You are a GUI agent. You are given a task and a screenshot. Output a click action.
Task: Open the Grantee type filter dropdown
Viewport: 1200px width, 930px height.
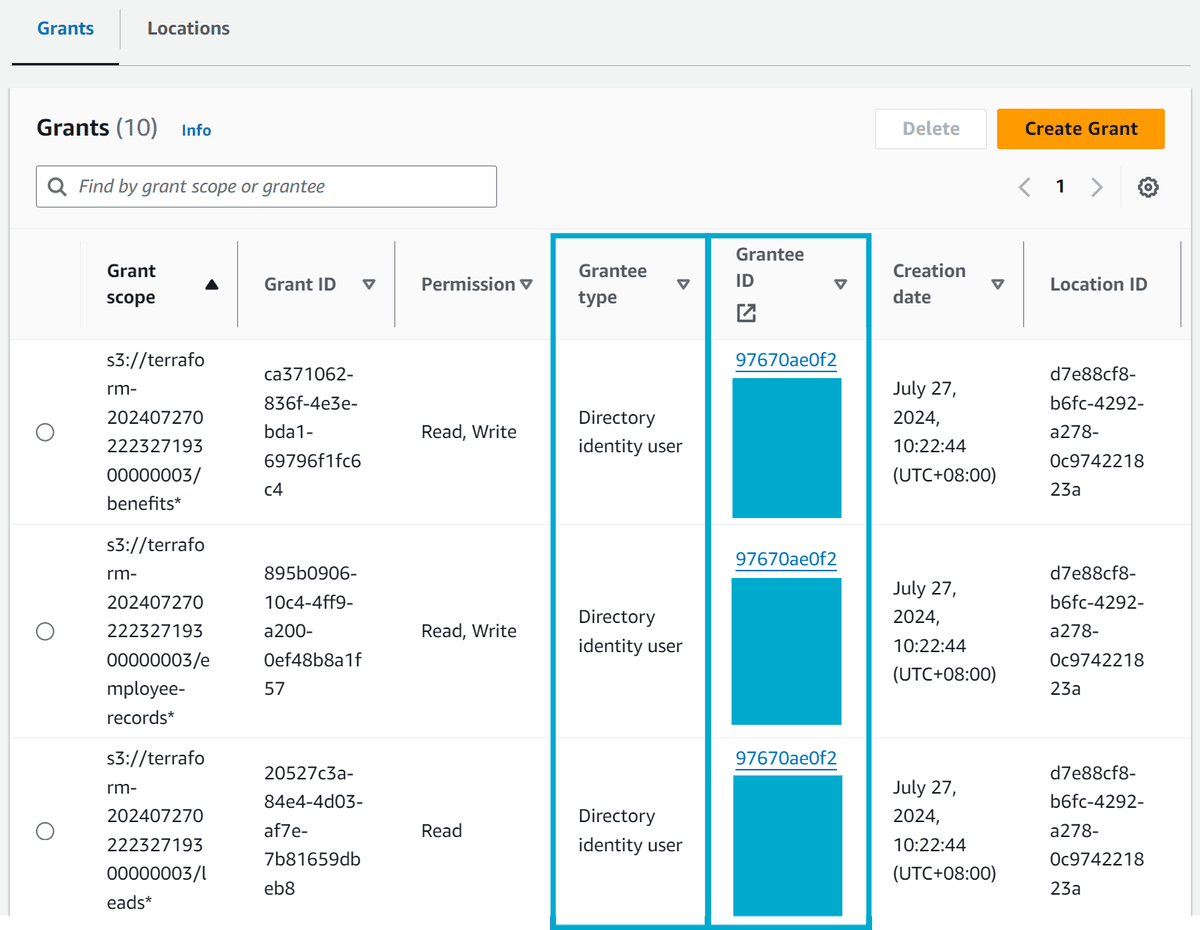pos(684,284)
